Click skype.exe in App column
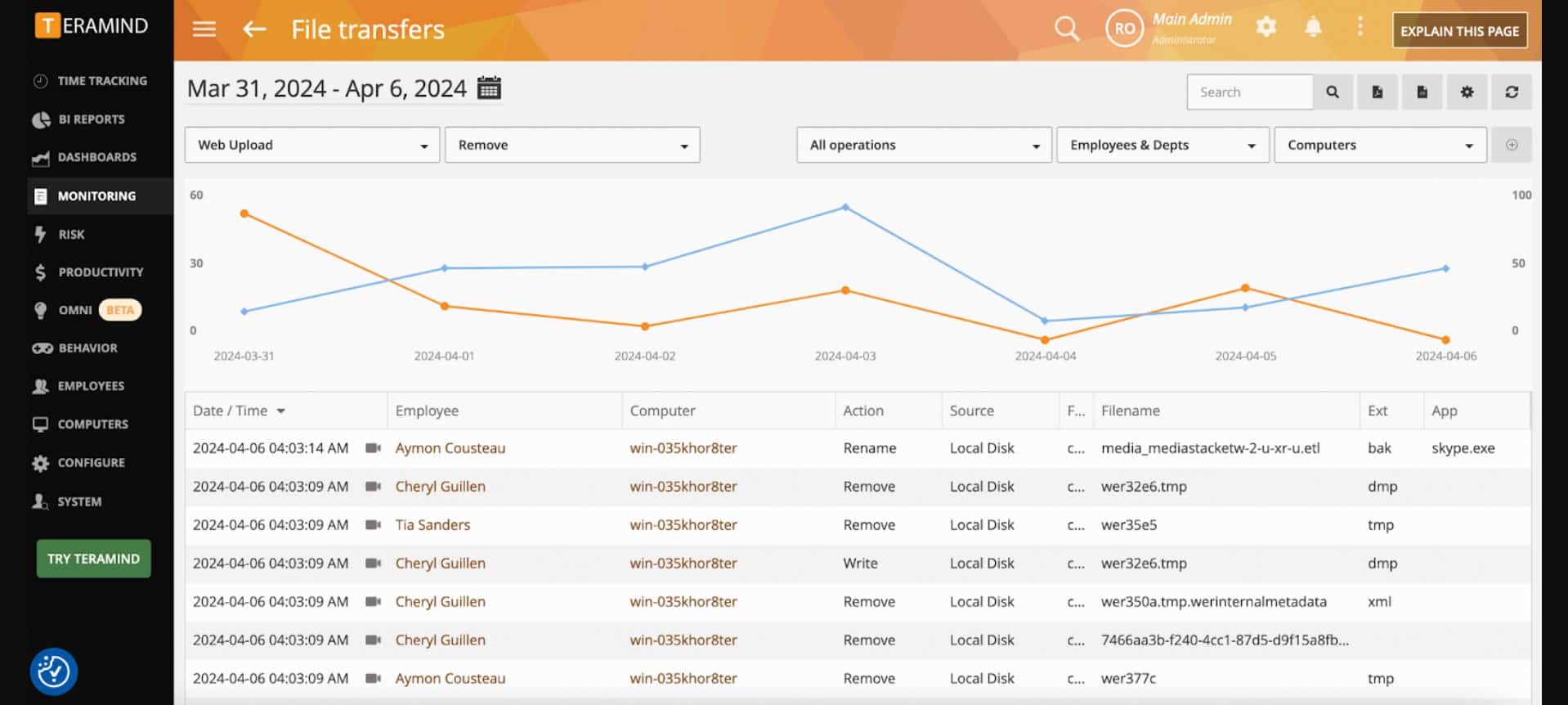The height and width of the screenshot is (705, 1568). coord(1463,448)
